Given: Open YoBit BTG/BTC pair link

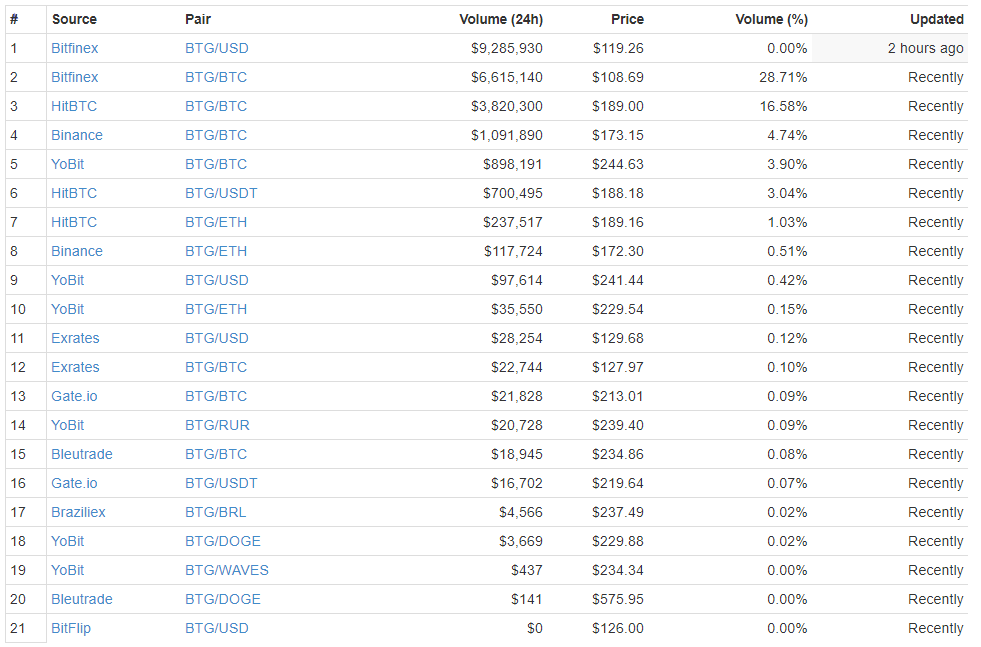Looking at the screenshot, I should click(216, 164).
